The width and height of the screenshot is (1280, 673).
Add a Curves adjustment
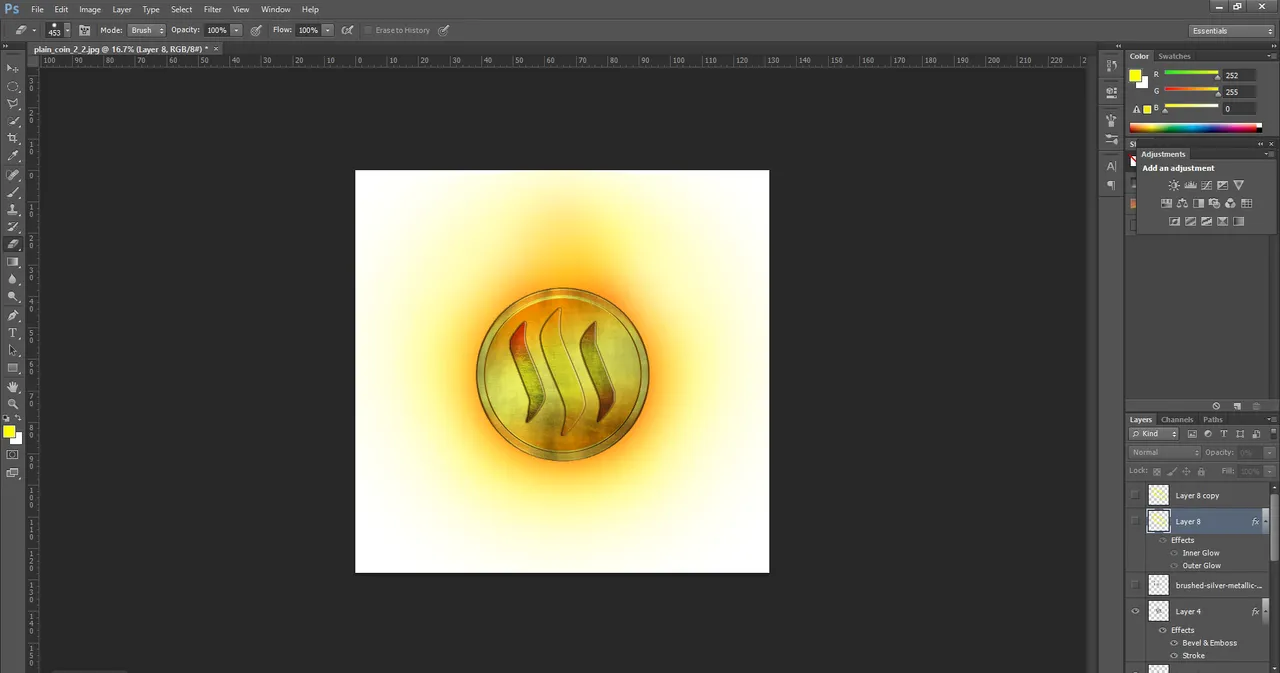click(x=1206, y=185)
